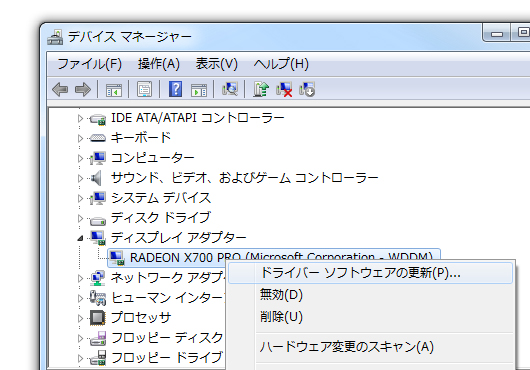
Task: Click the Disable device toolbar icon
Action: pos(307,90)
